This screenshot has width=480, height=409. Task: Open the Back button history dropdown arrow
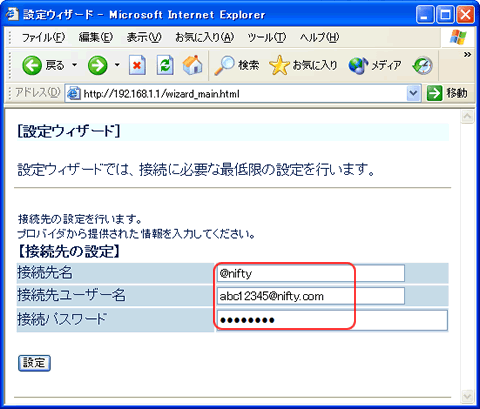[75, 65]
